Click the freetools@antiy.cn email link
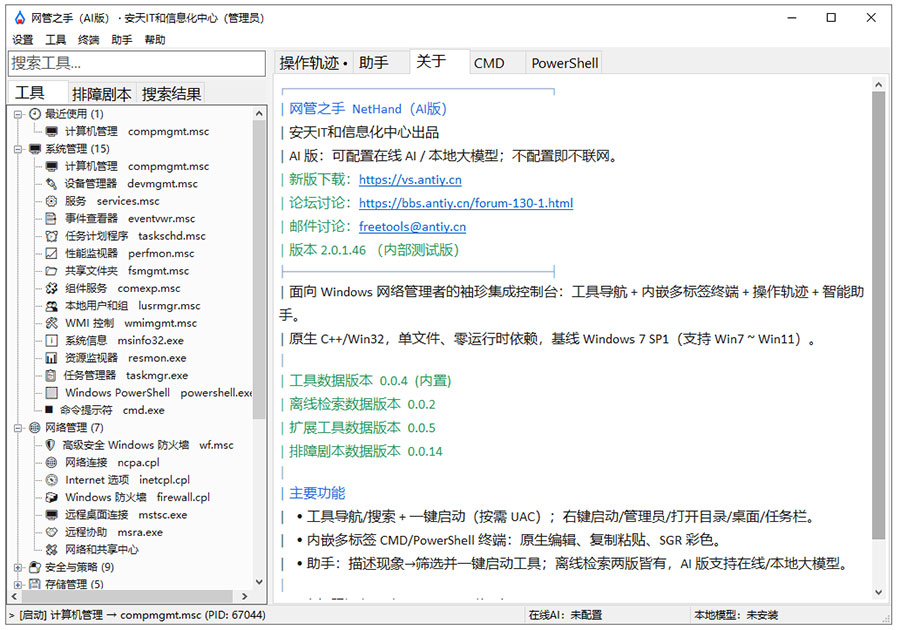 [x=413, y=227]
